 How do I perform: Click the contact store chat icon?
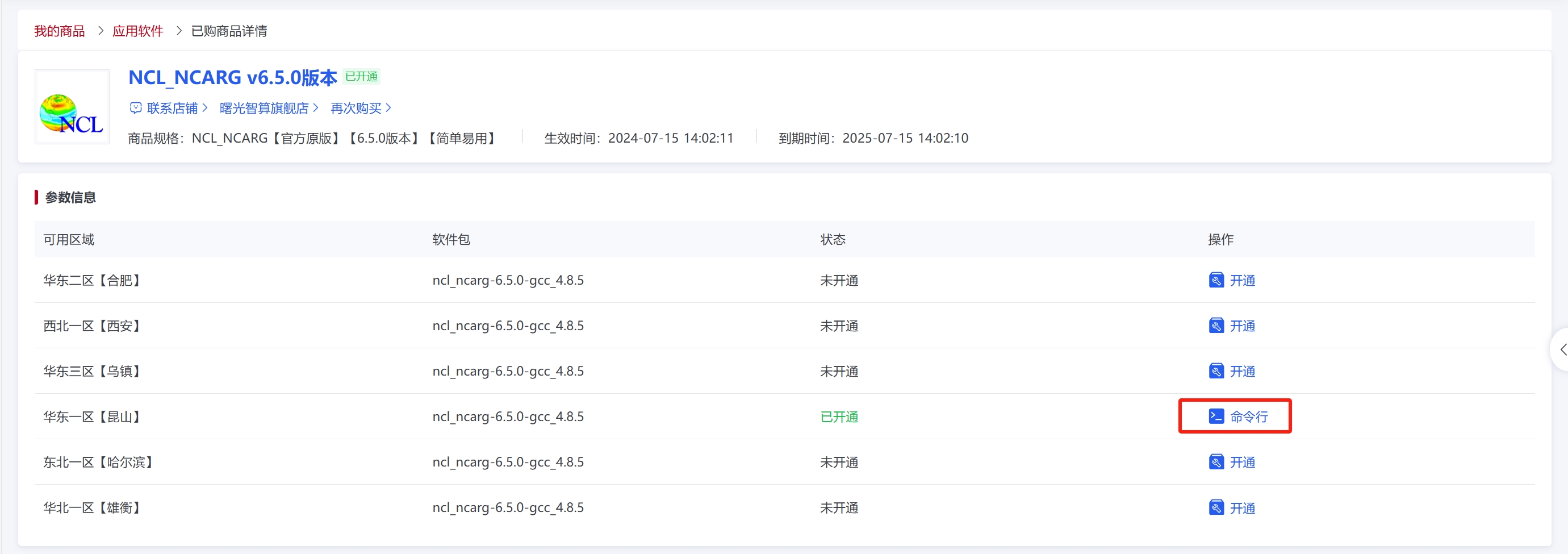135,109
